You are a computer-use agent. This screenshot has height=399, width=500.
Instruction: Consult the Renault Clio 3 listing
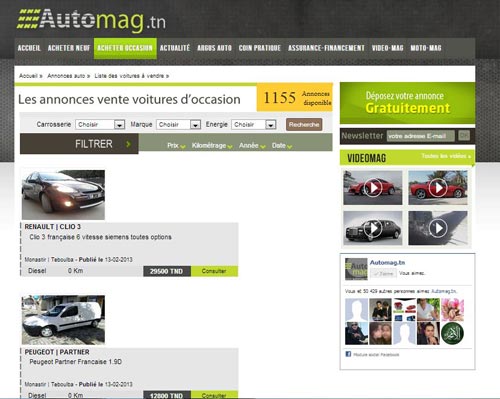214,271
